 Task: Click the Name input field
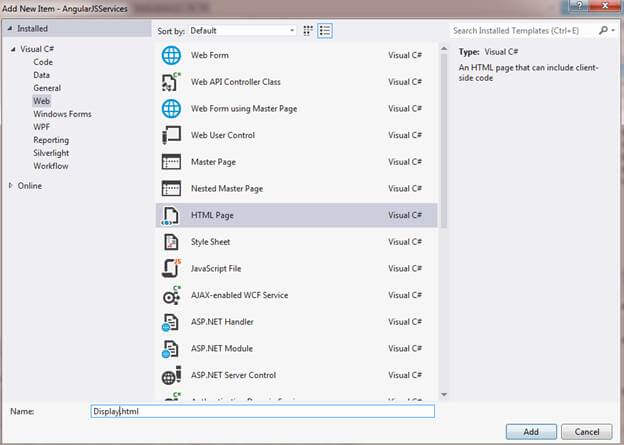click(x=263, y=411)
